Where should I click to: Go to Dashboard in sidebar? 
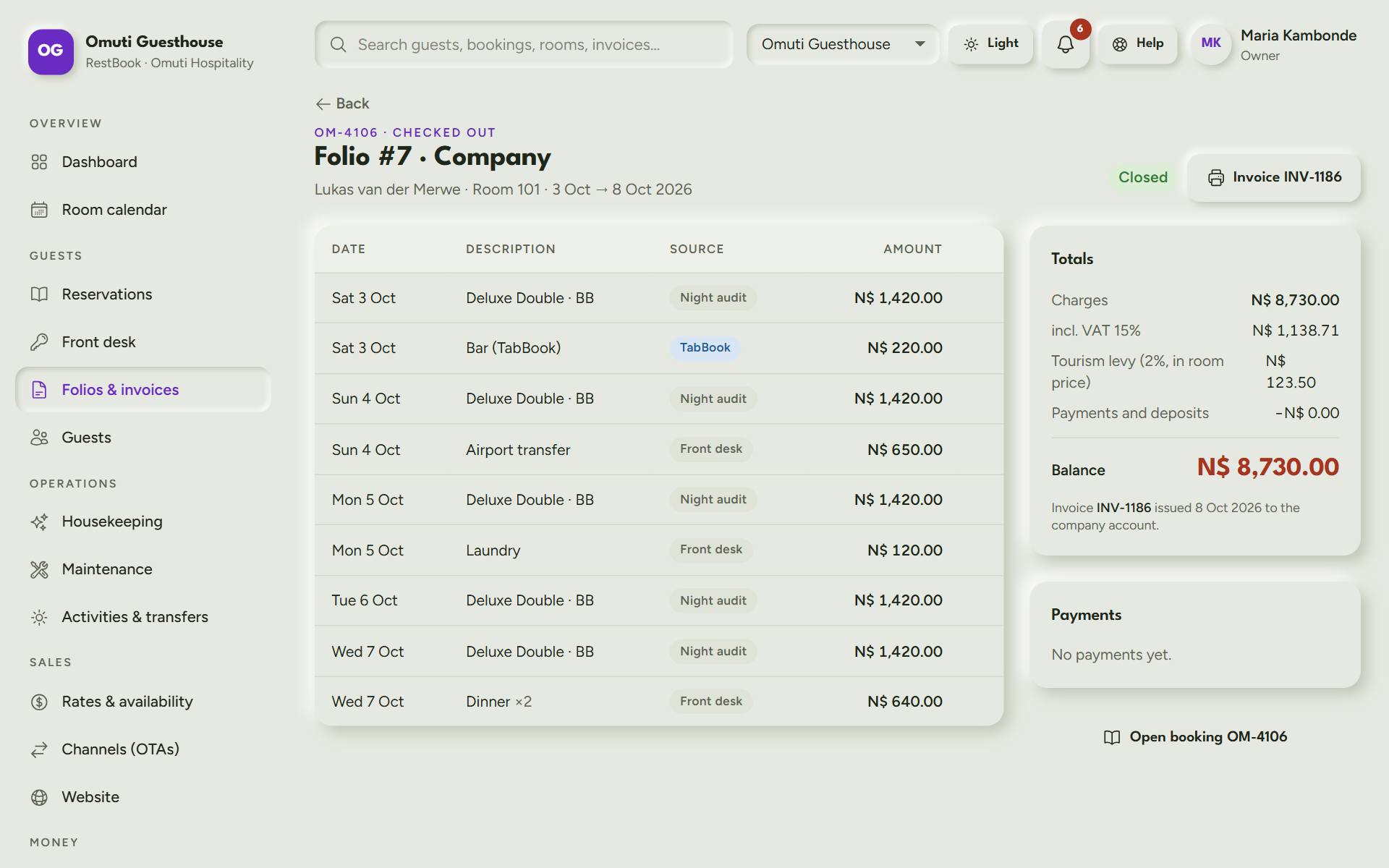pos(143,162)
